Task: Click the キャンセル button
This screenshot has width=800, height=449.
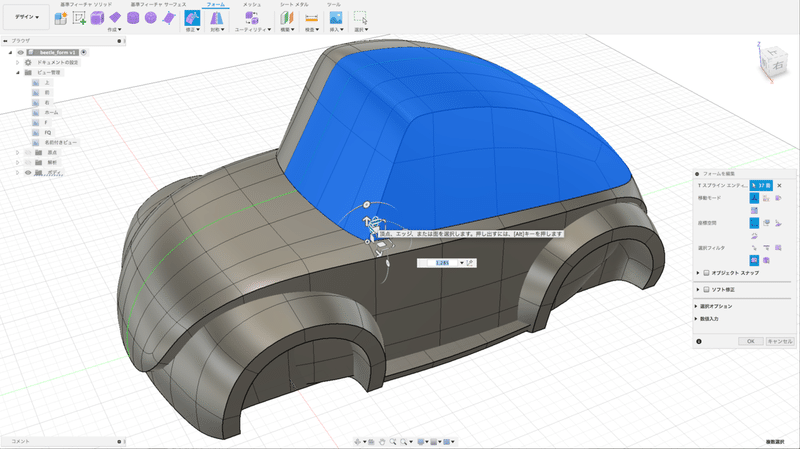Action: 780,341
